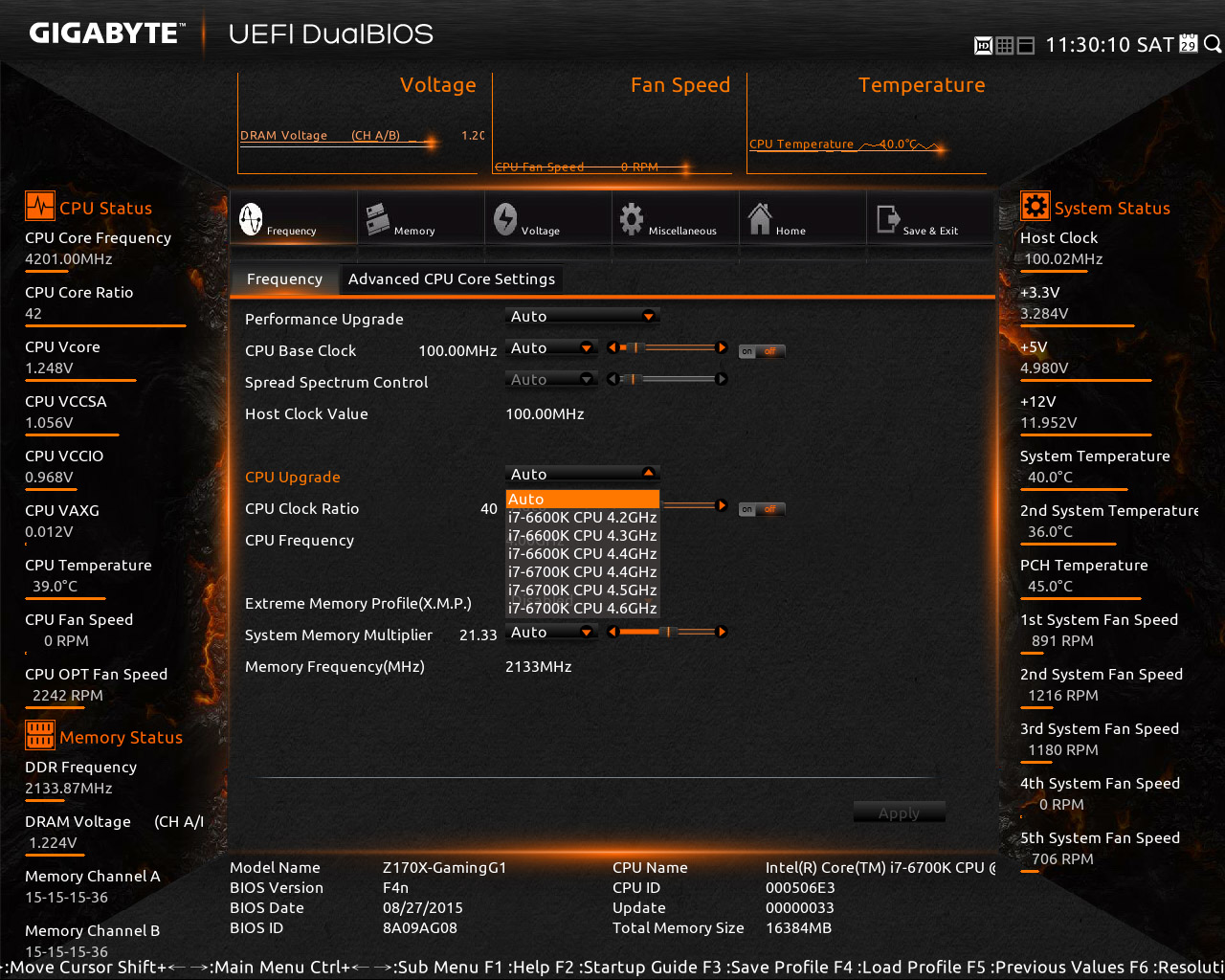This screenshot has width=1225, height=980.
Task: Open the System Memory Multiplier Auto dropdown
Action: (x=551, y=632)
